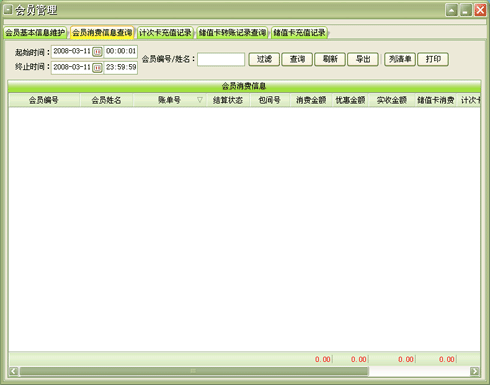Click the roll-up arrow button in title bar
This screenshot has height=385, width=490.
coord(451,10)
